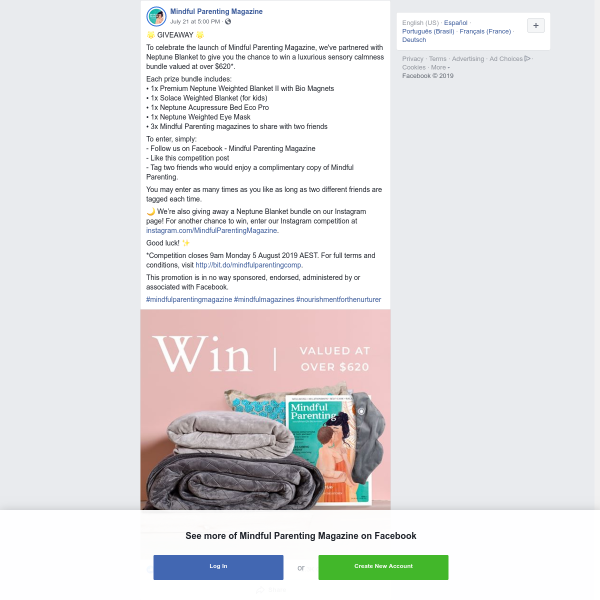
Task: Select Français (France) language
Action: point(485,31)
